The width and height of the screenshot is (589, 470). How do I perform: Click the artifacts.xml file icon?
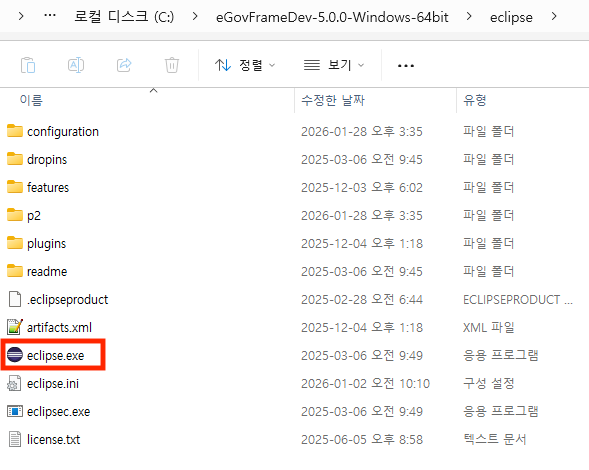(15, 327)
